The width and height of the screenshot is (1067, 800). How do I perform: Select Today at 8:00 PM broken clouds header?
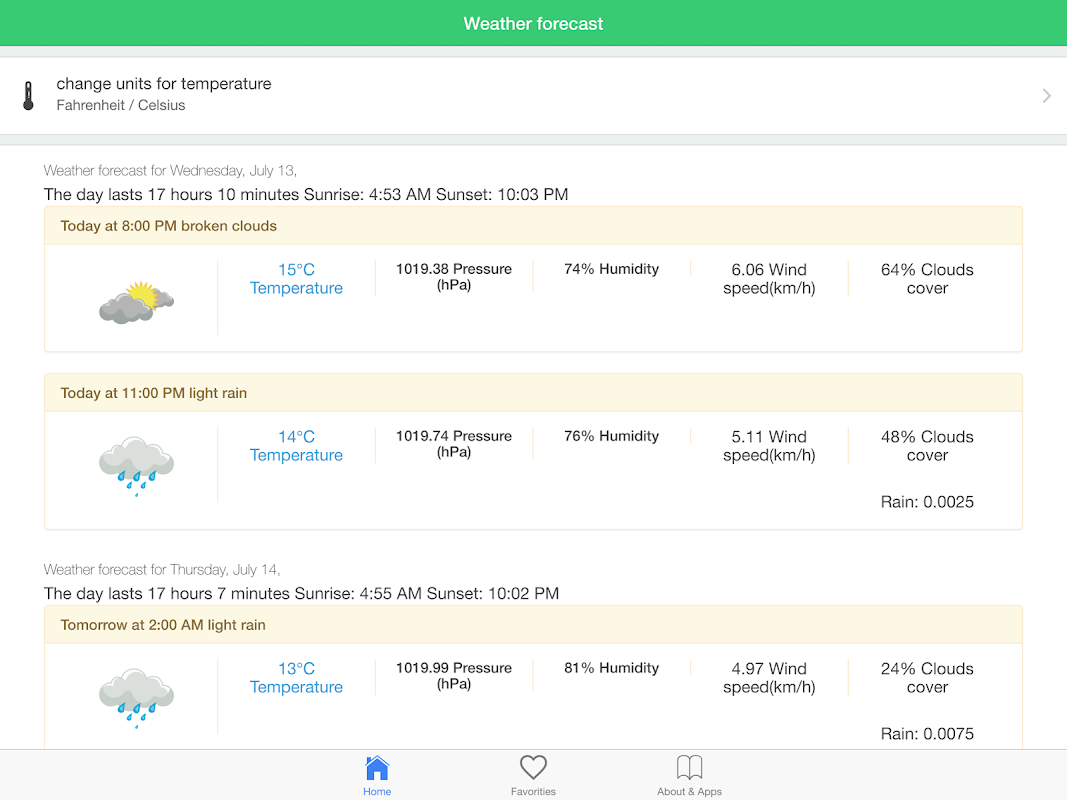[x=169, y=226]
